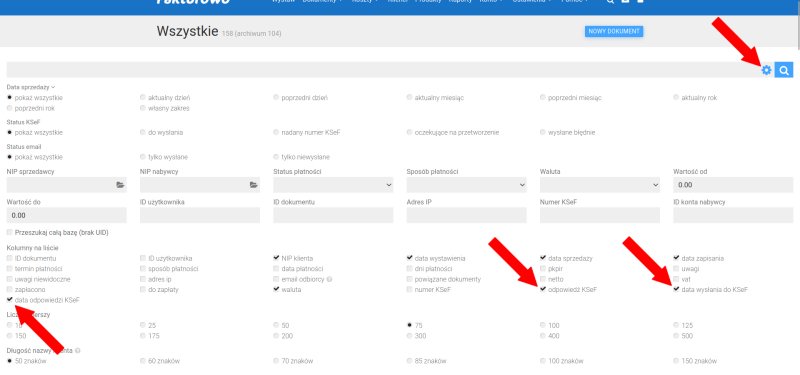Click the ID dokumentu filter input field
Image resolution: width=800 pixels, height=375 pixels.
pyautogui.click(x=333, y=215)
